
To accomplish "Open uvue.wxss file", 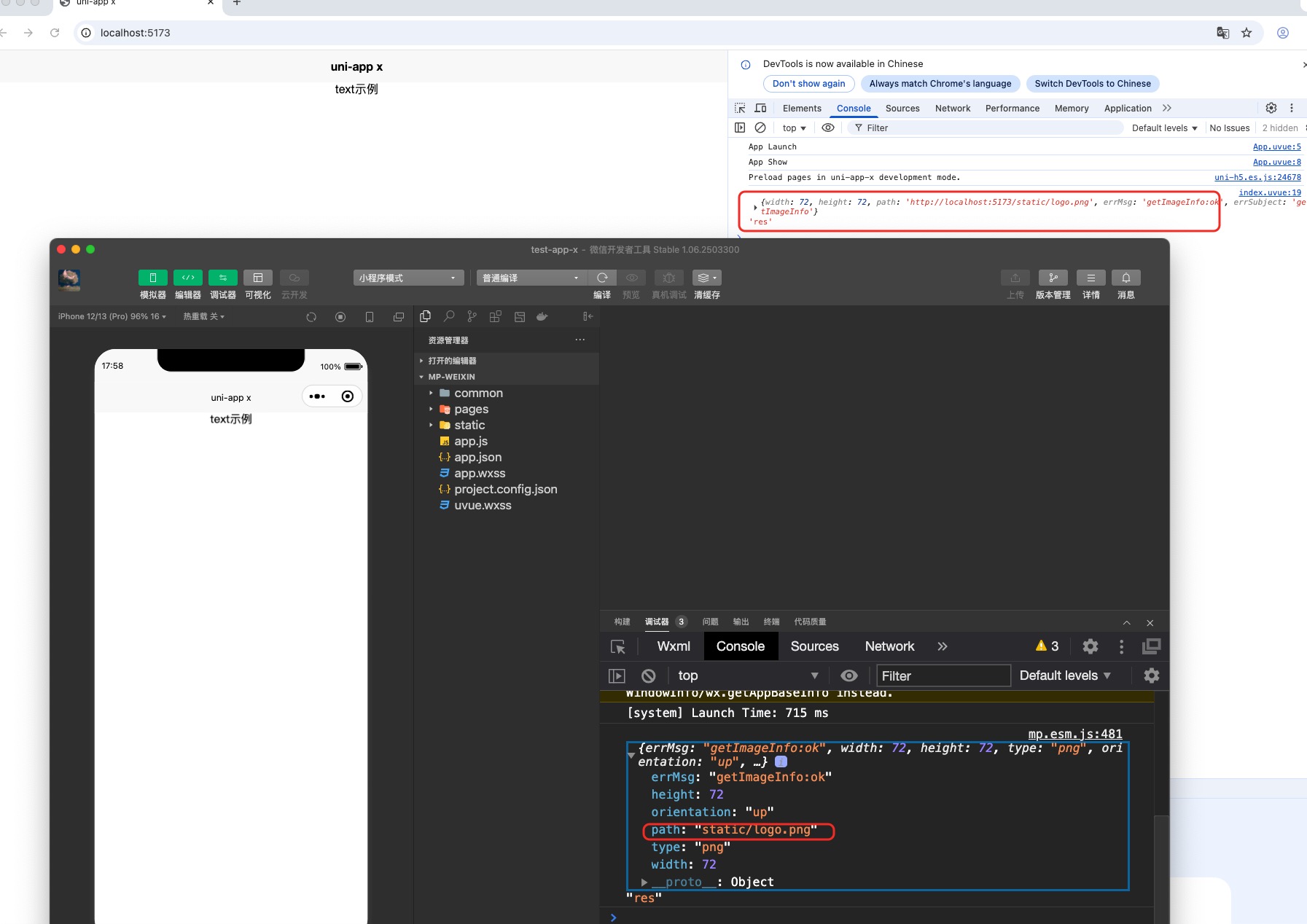I will (x=483, y=505).
